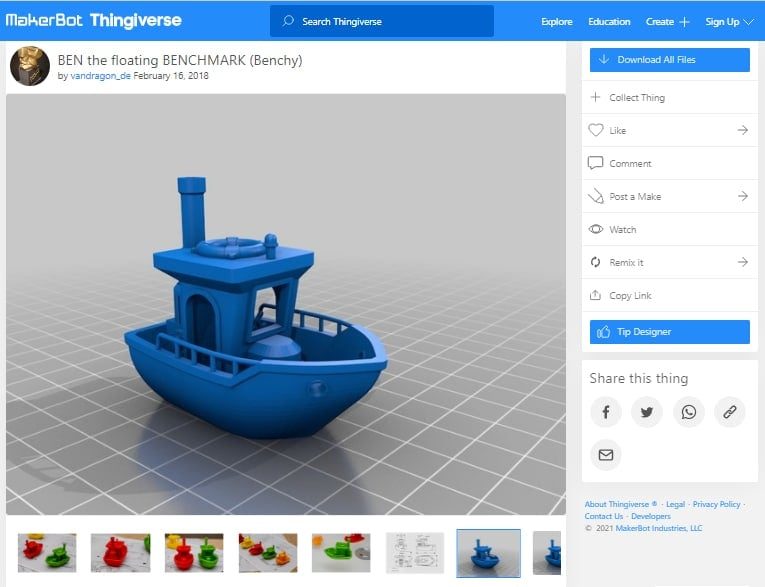Open the vandragon_de profile link

point(101,76)
